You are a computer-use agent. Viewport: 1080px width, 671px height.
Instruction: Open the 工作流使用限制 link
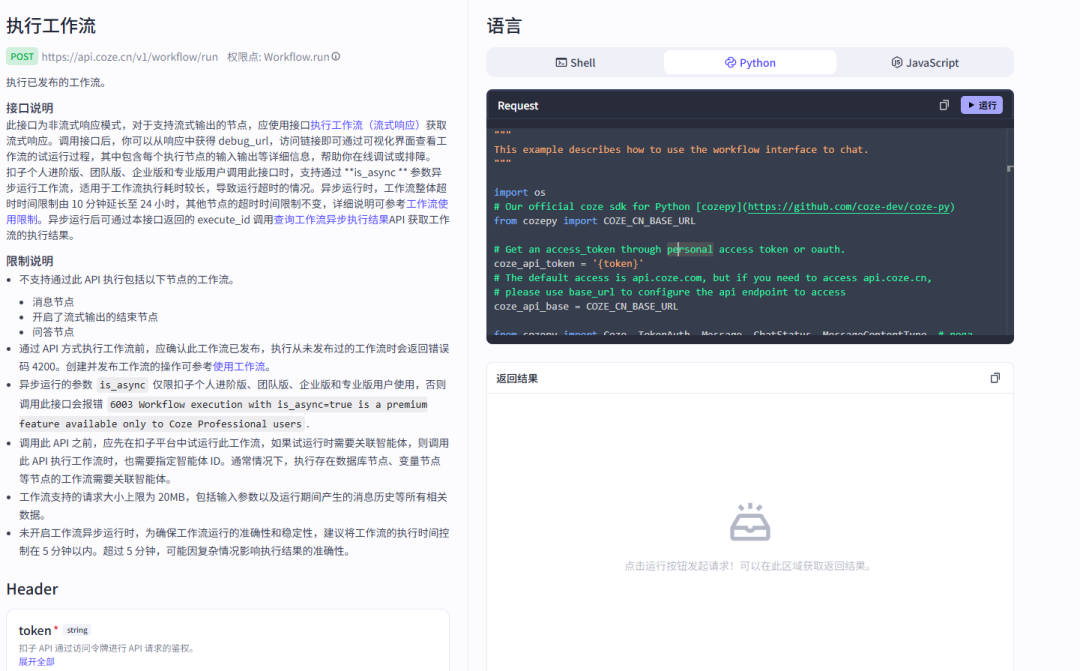point(427,204)
